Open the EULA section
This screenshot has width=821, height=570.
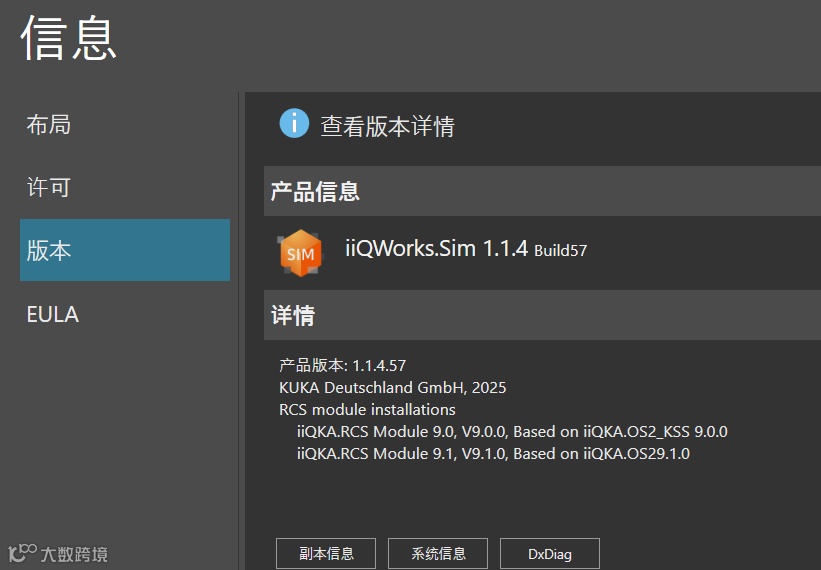(52, 314)
